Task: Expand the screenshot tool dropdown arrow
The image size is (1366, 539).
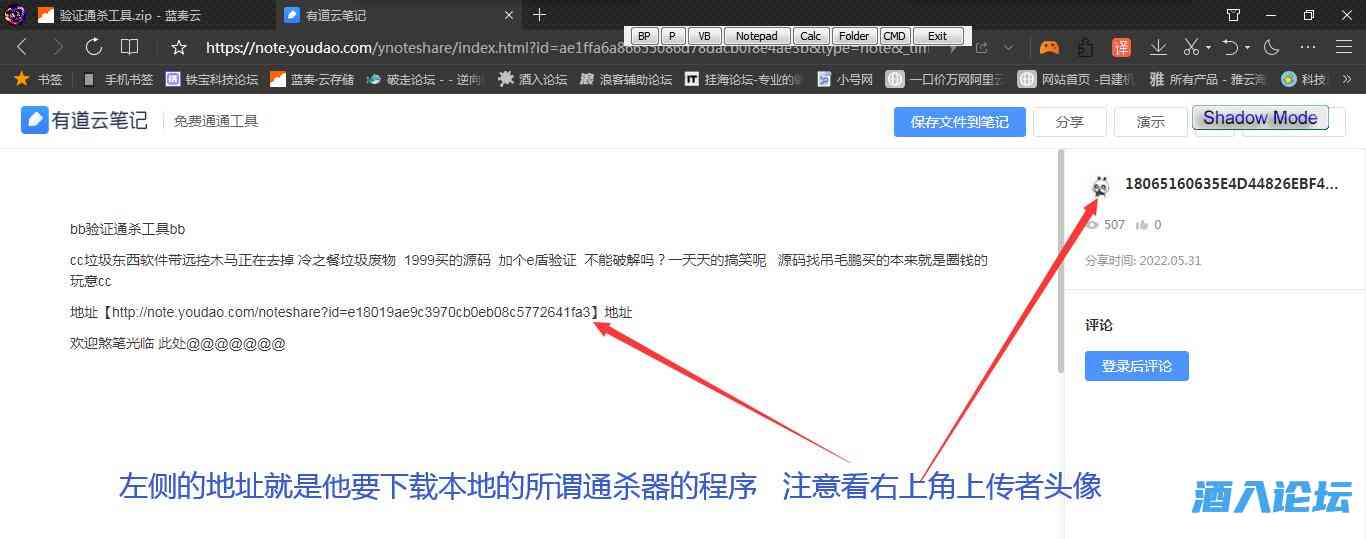Action: (x=1208, y=47)
